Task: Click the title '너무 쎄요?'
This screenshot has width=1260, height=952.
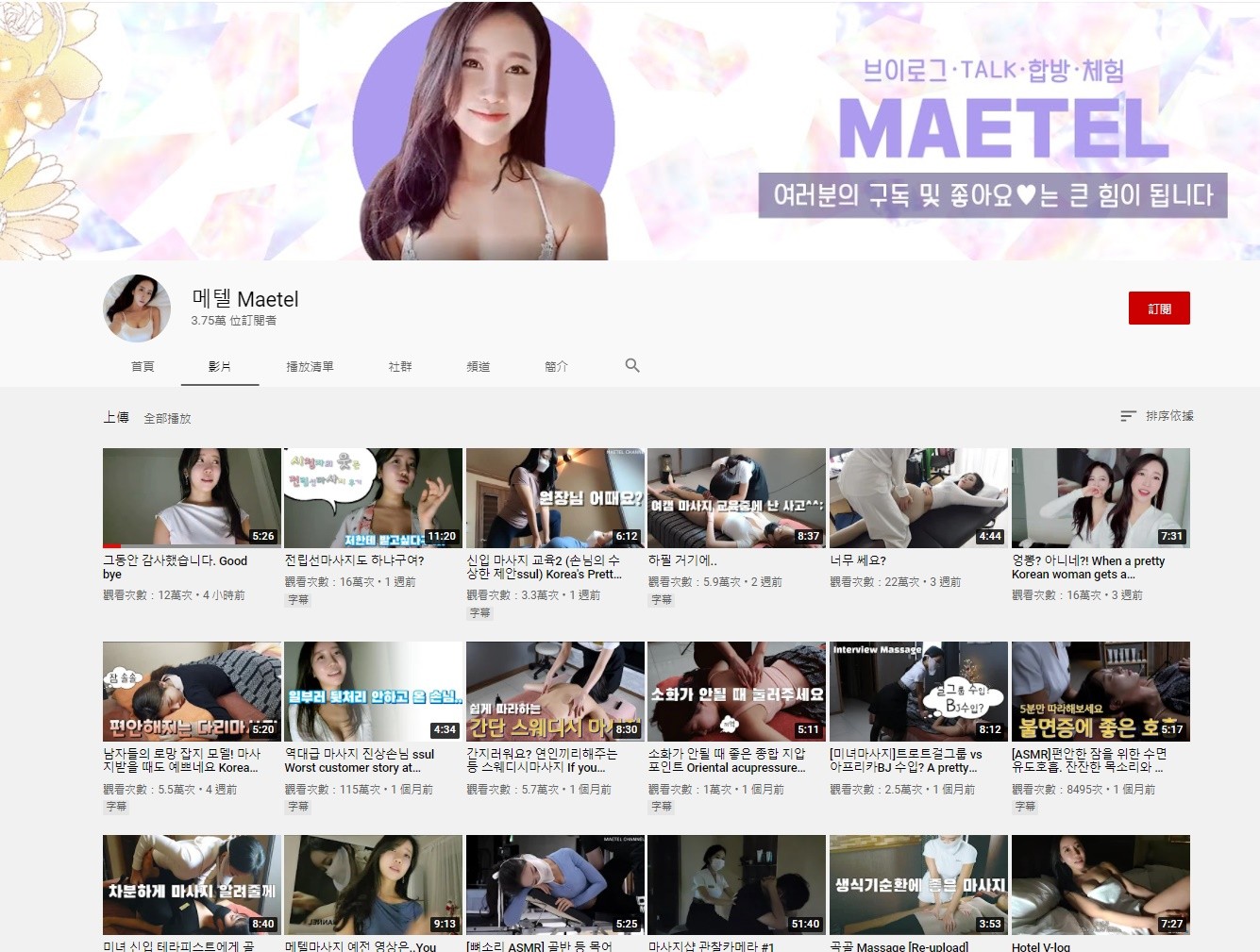Action: pos(858,560)
